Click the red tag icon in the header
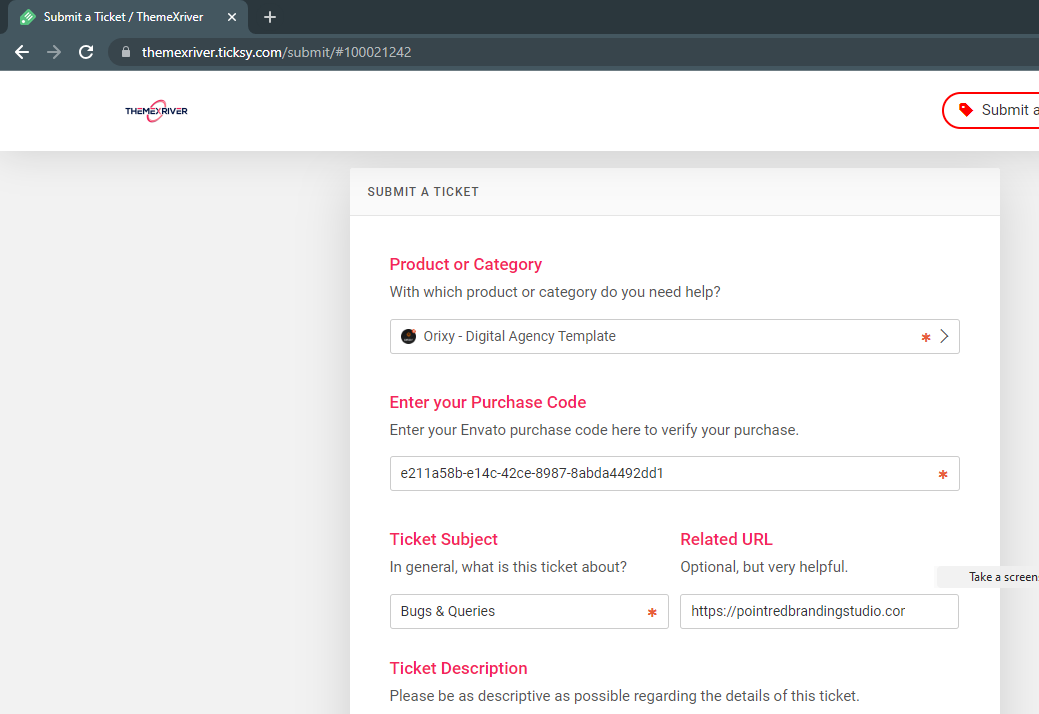1039x714 pixels. (966, 110)
